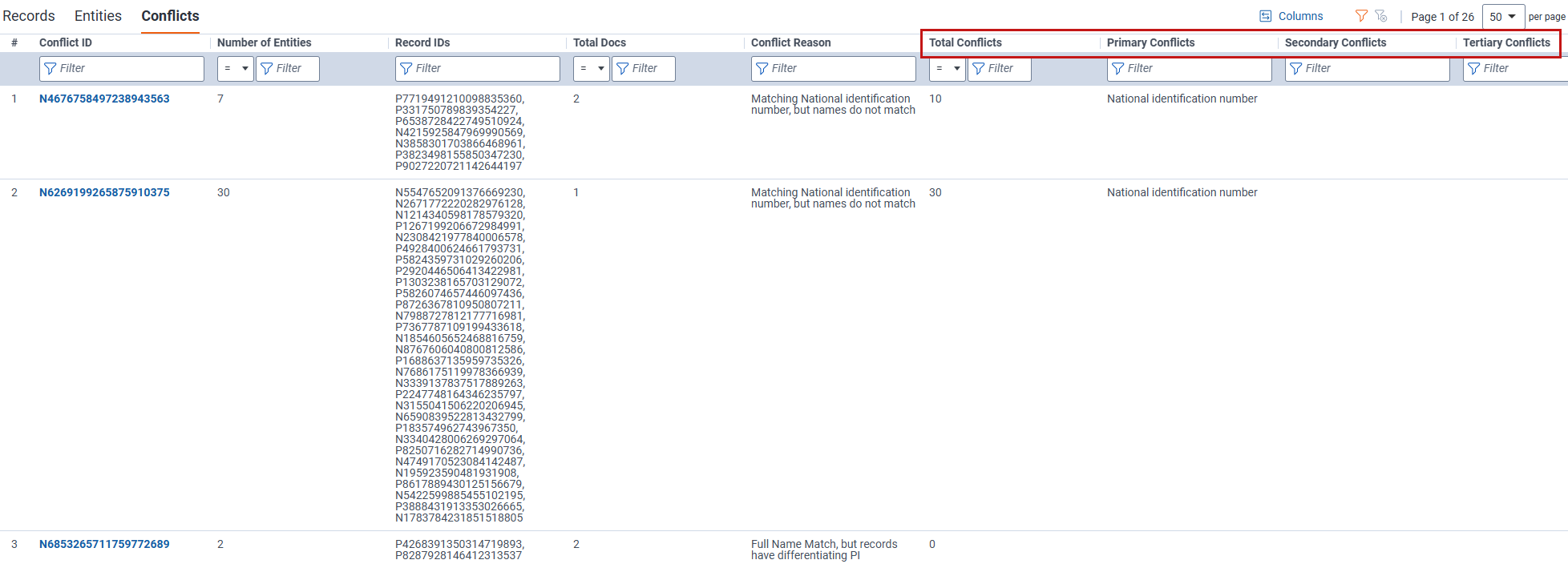The height and width of the screenshot is (568, 1568).
Task: Sort by the Primary Conflicts column header
Action: click(1150, 42)
